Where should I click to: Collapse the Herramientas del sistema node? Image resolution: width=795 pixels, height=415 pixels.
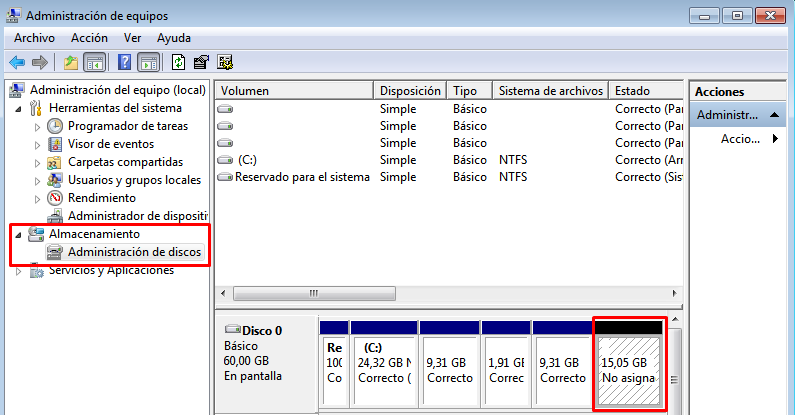[x=22, y=109]
